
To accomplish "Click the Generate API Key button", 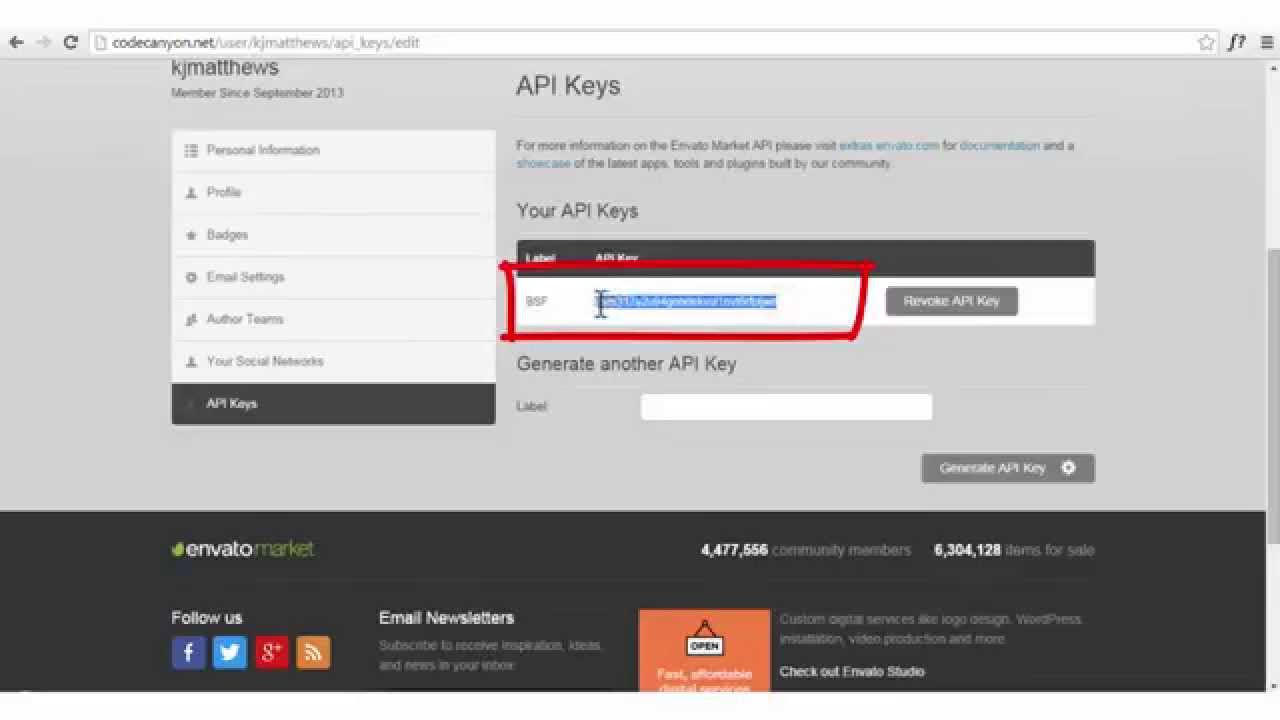I will (x=1008, y=468).
